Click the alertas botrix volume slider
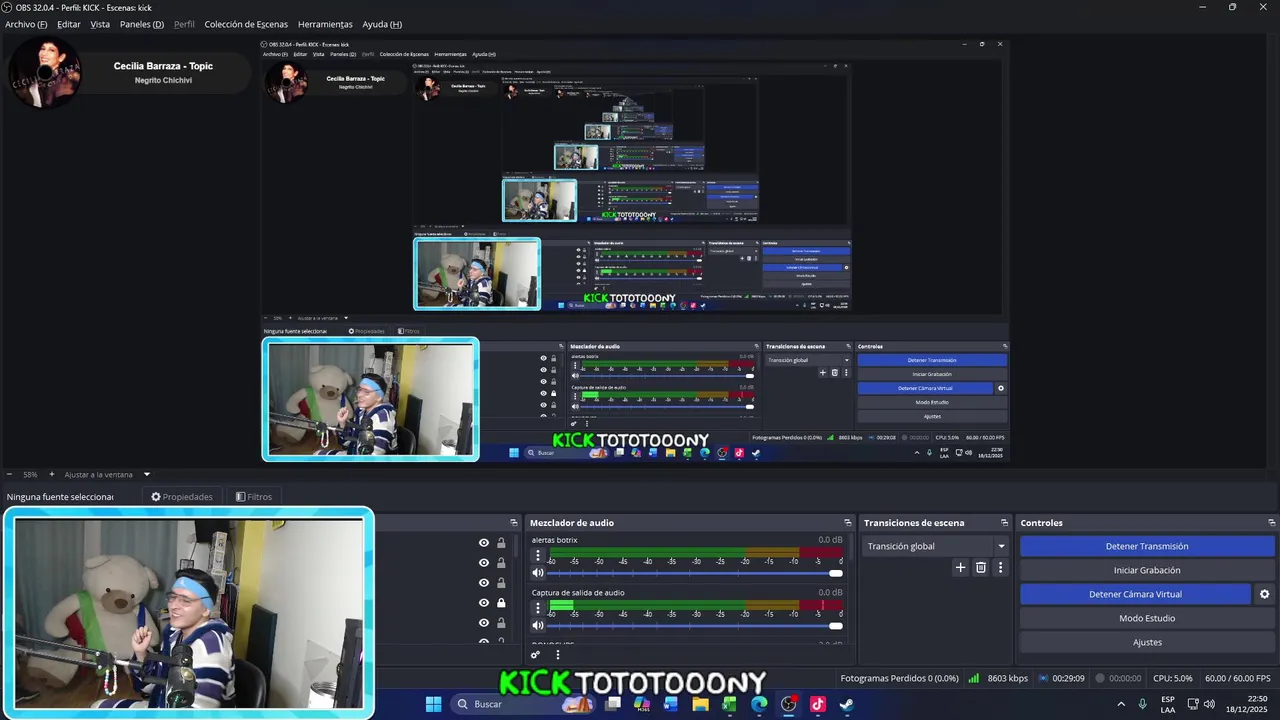This screenshot has height=720, width=1280. coord(695,573)
